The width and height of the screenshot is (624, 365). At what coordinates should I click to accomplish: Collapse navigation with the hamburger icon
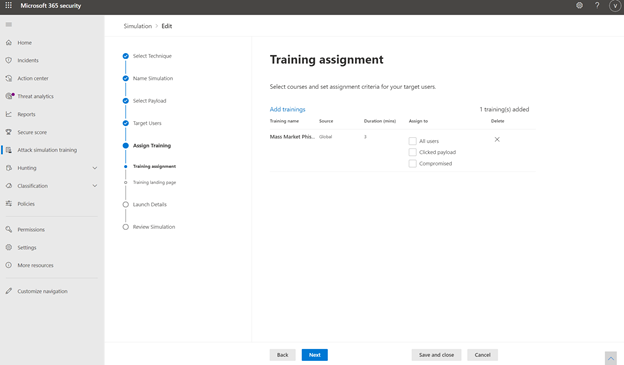point(9,25)
